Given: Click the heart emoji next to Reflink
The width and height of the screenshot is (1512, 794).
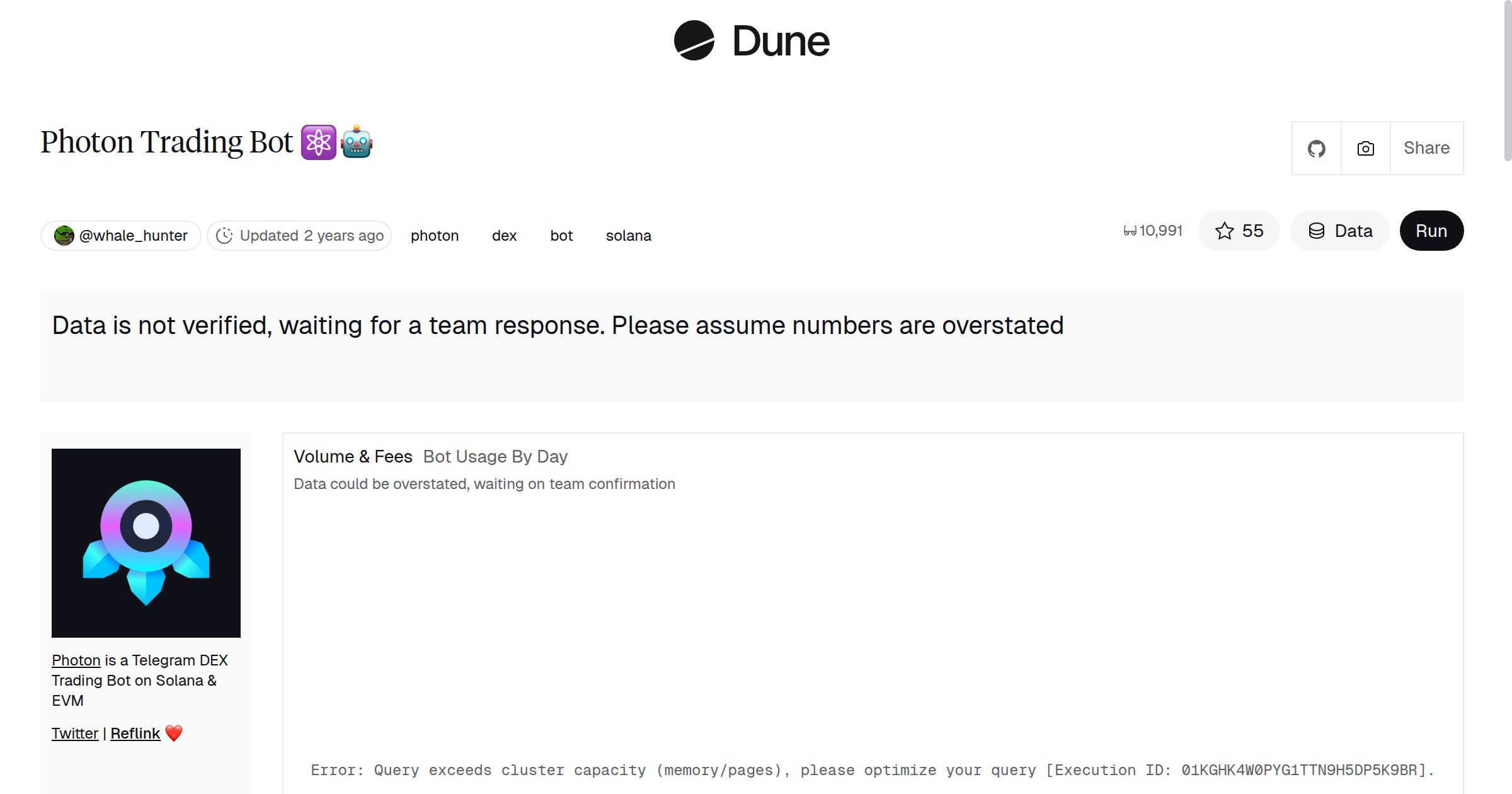Looking at the screenshot, I should coord(174,733).
